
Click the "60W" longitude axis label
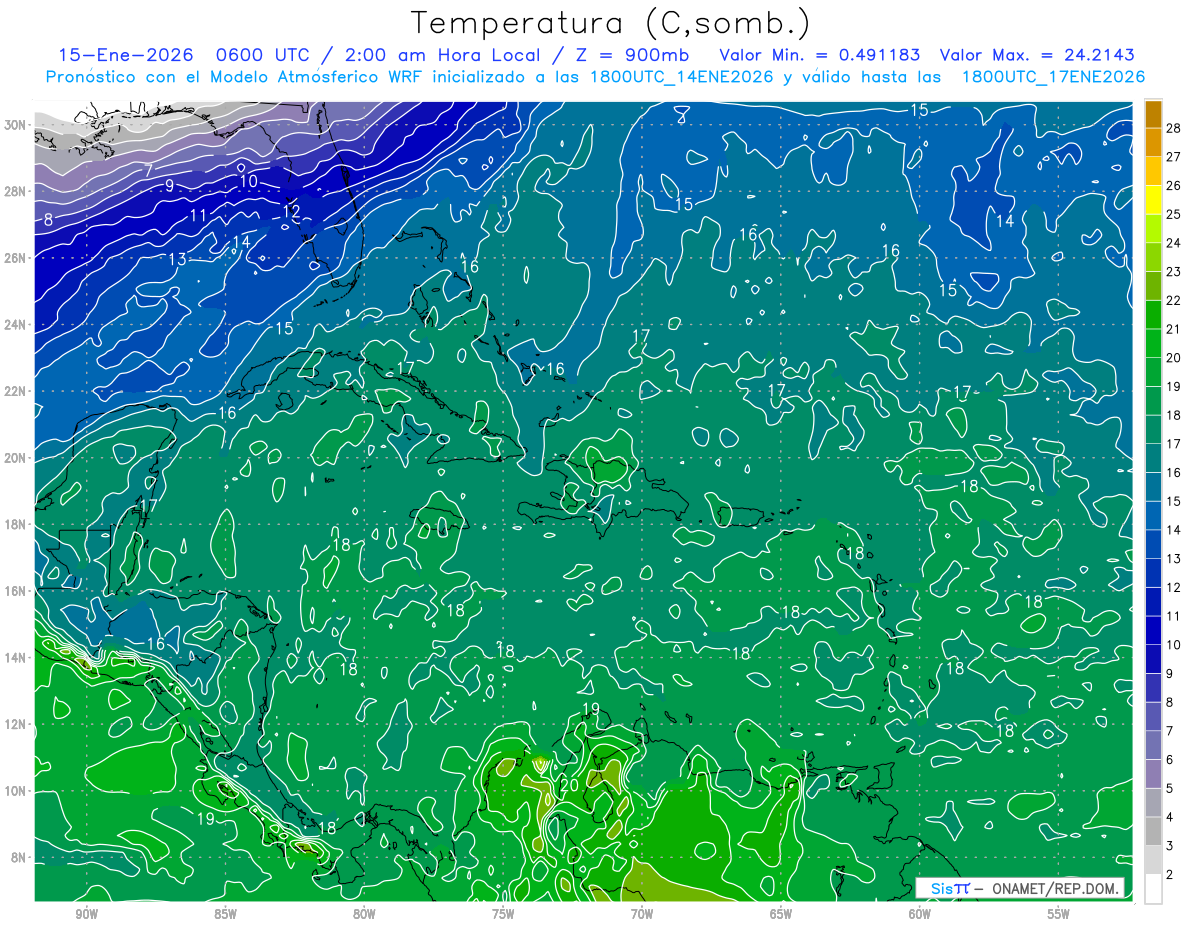[x=920, y=914]
